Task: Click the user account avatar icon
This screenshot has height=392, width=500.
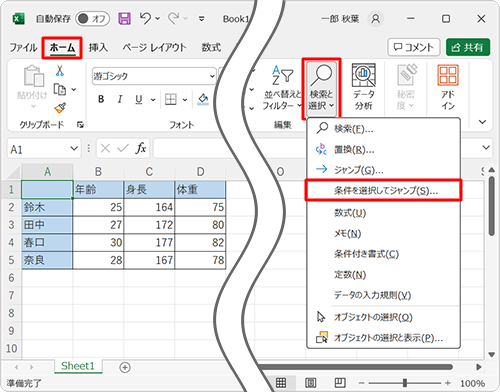Action: tap(375, 19)
